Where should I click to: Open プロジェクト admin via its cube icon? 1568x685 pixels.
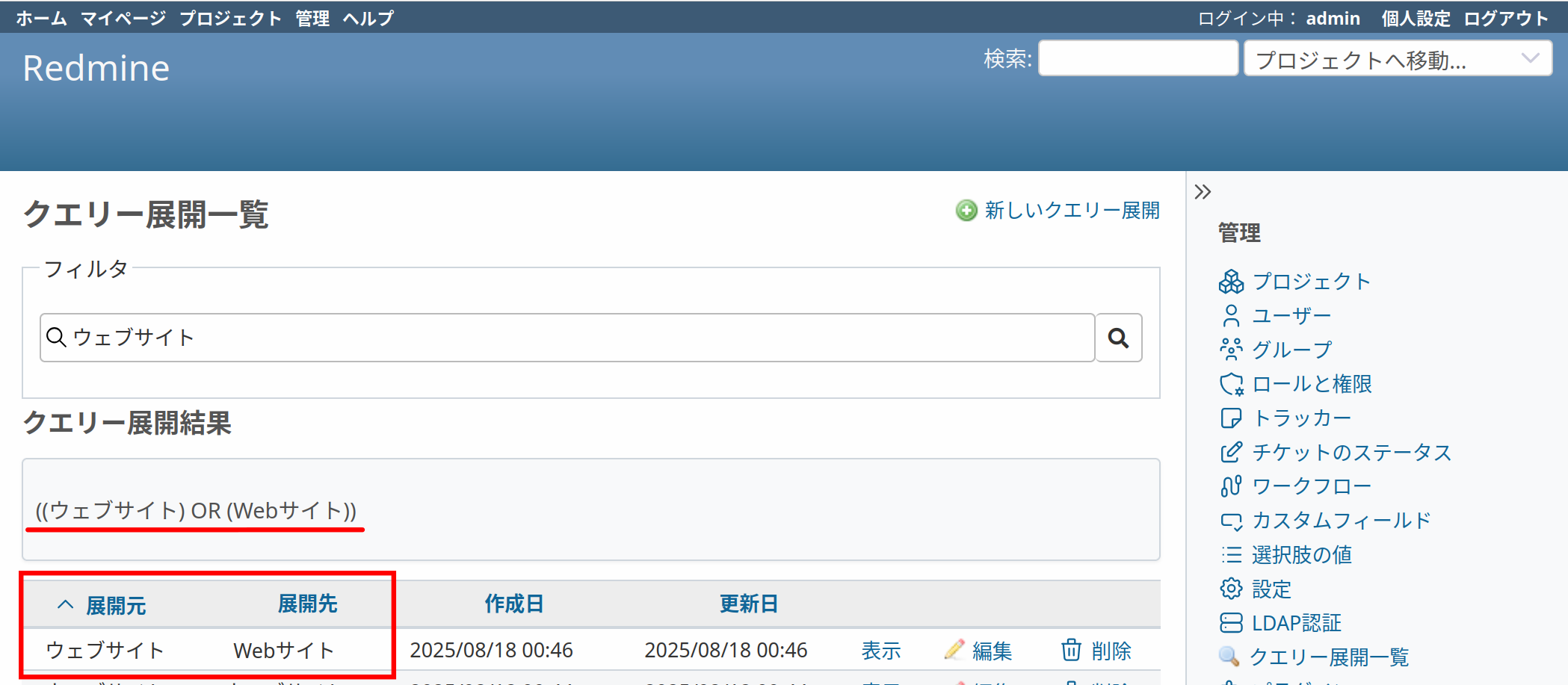(x=1231, y=282)
